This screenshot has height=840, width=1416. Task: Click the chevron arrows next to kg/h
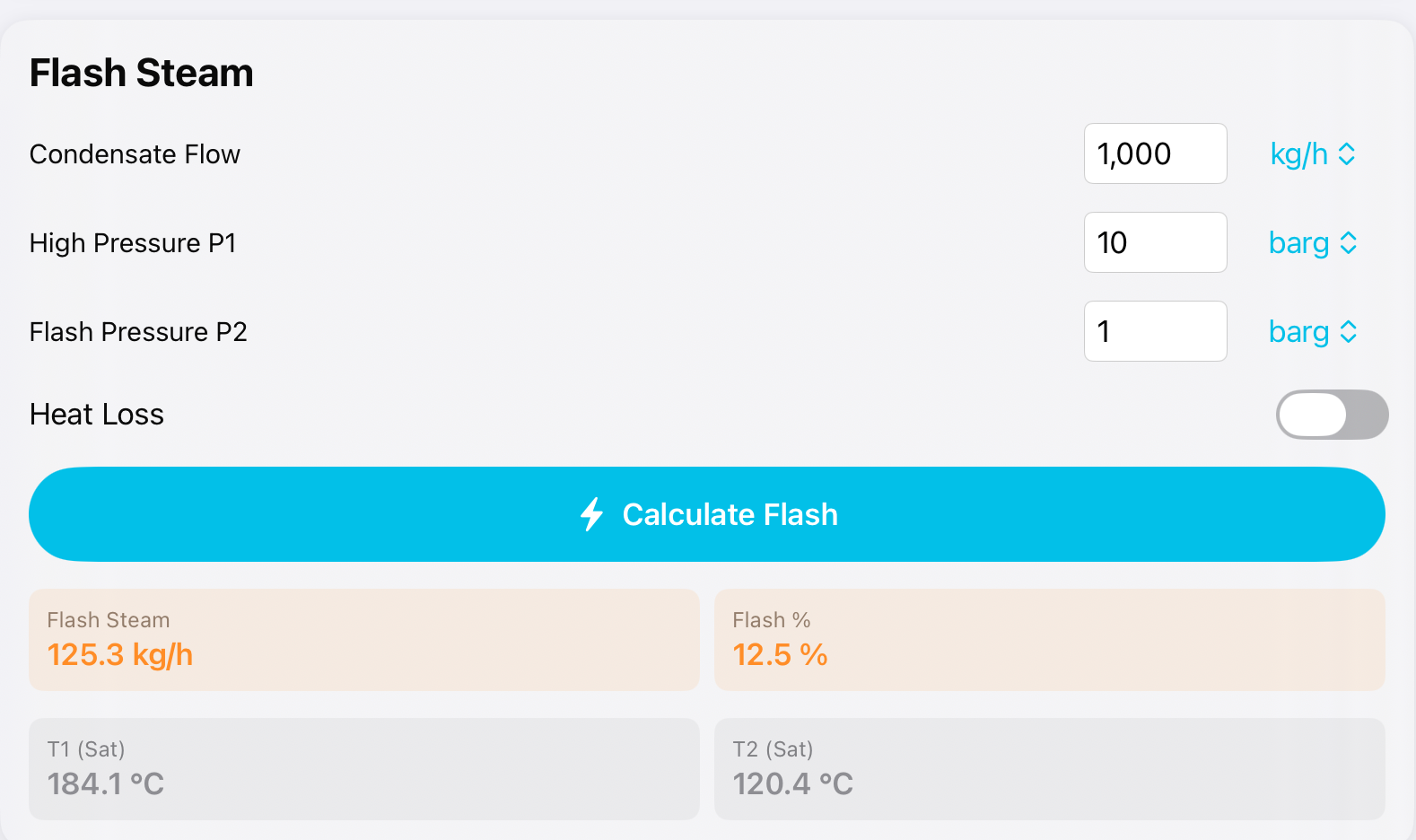1347,154
